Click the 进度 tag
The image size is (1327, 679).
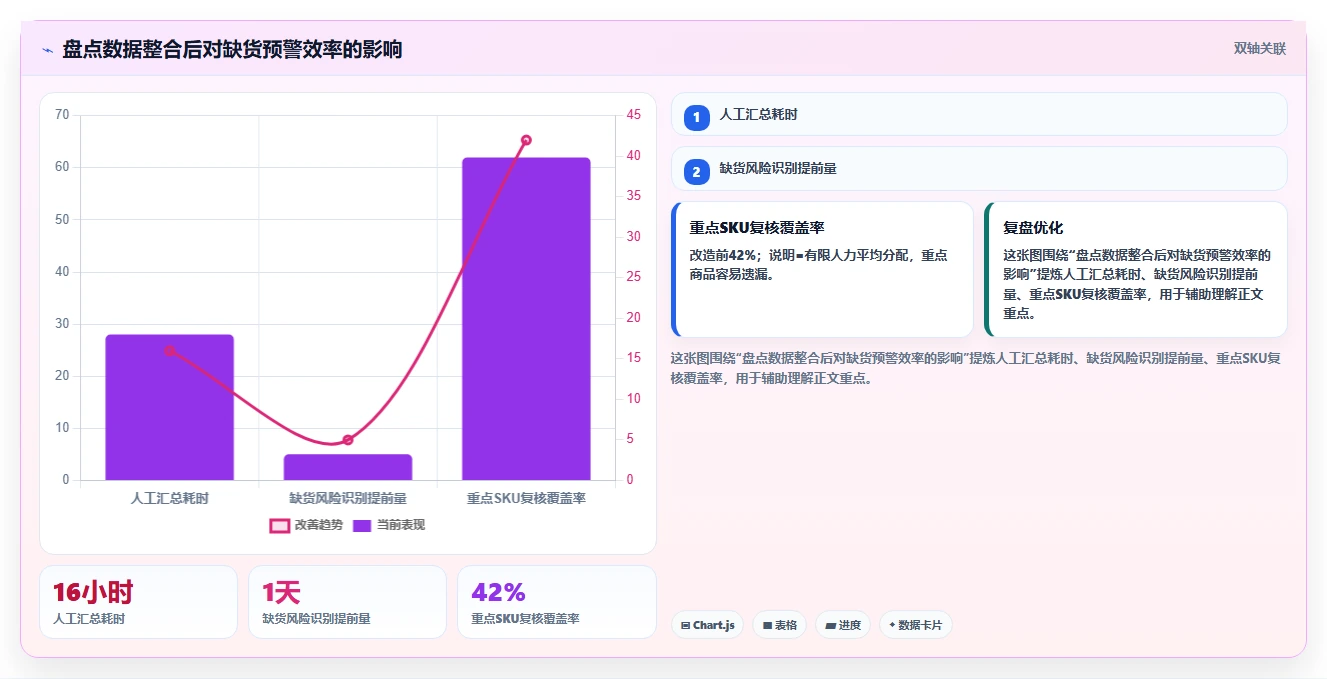(x=843, y=625)
